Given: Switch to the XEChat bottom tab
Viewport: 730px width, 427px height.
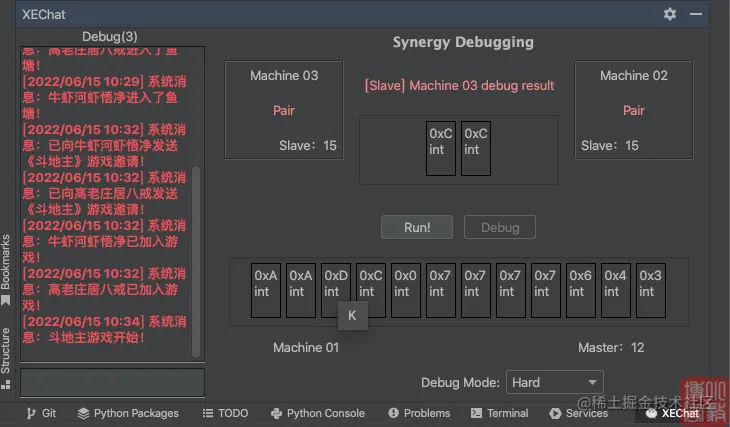Looking at the screenshot, I should [x=672, y=413].
